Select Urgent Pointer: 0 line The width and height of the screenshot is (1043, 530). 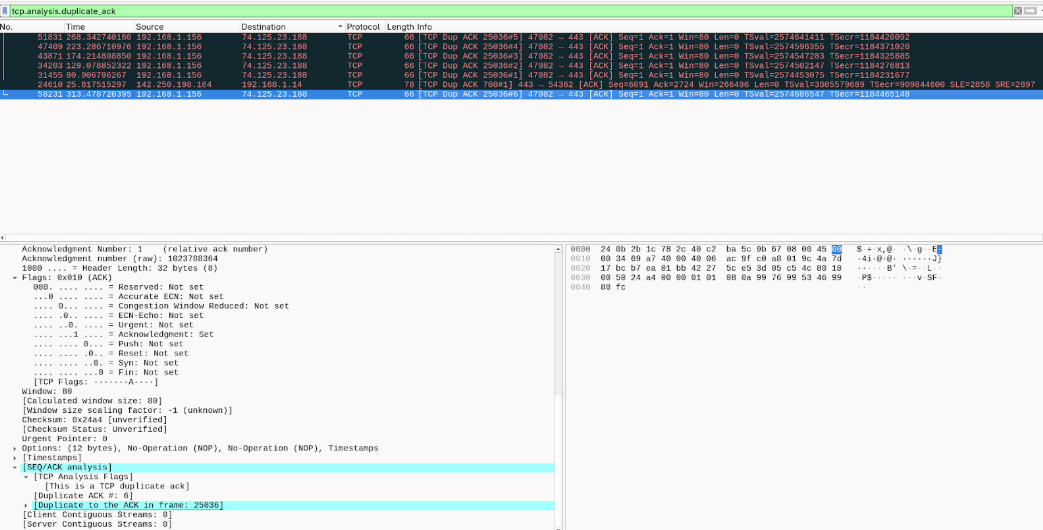coord(65,439)
